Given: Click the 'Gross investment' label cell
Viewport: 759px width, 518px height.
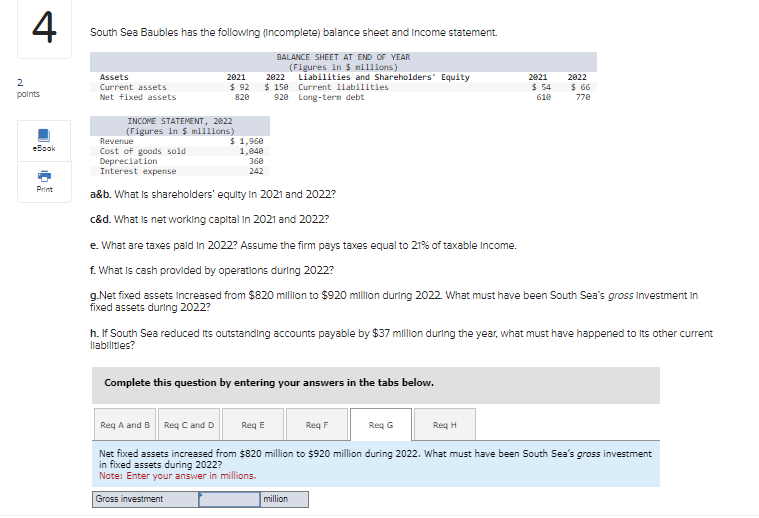Looking at the screenshot, I should point(145,499).
